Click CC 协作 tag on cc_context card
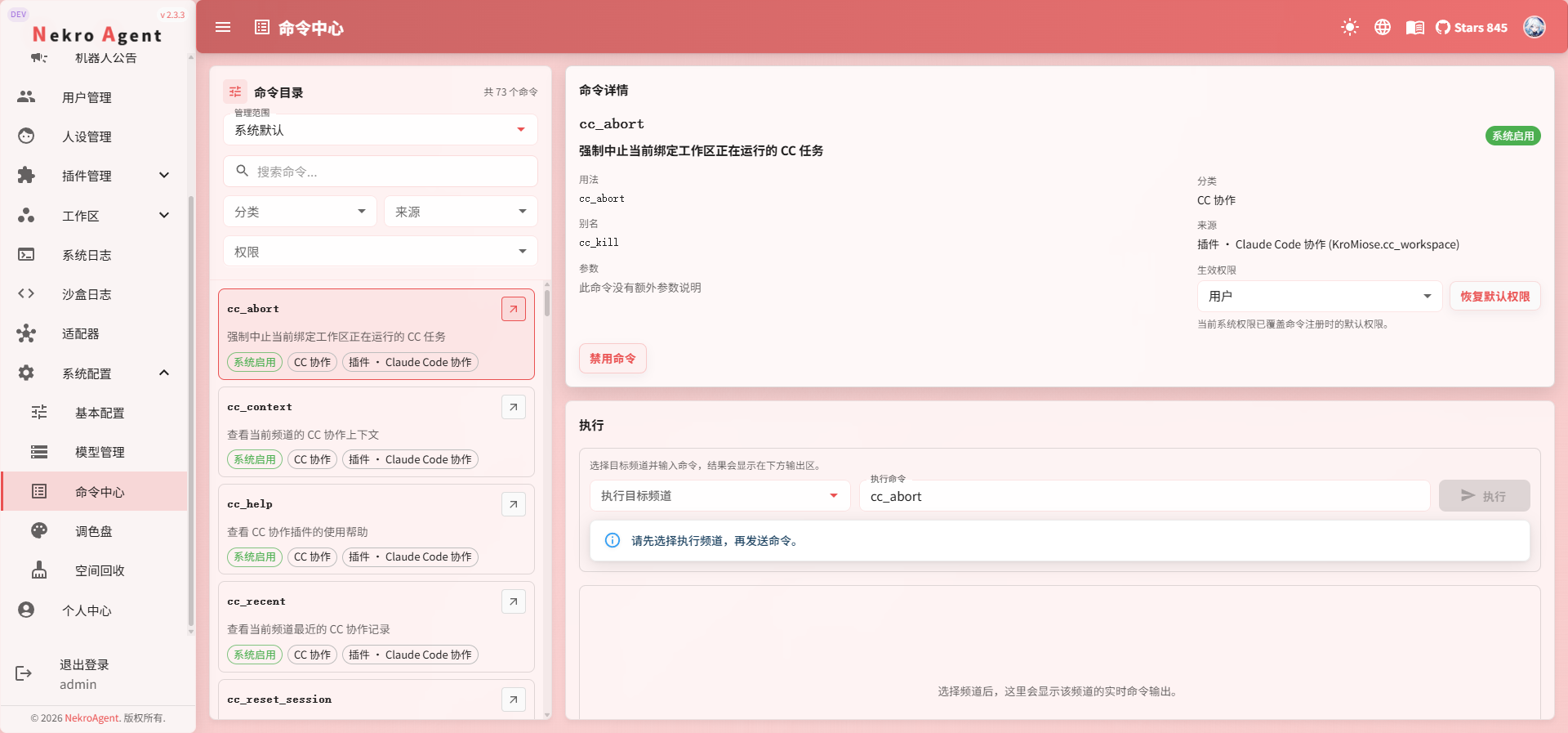The width and height of the screenshot is (1568, 733). pyautogui.click(x=312, y=459)
